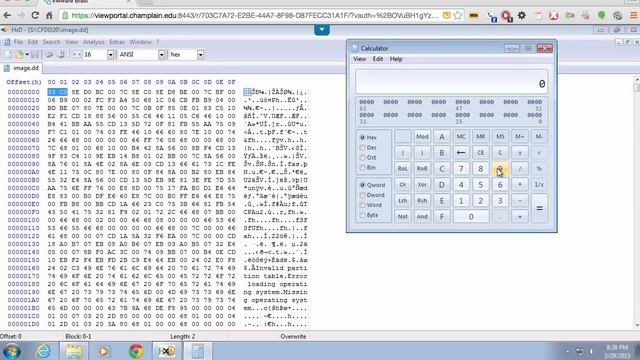
Task: Open Calculator Edit menu
Action: 378,59
